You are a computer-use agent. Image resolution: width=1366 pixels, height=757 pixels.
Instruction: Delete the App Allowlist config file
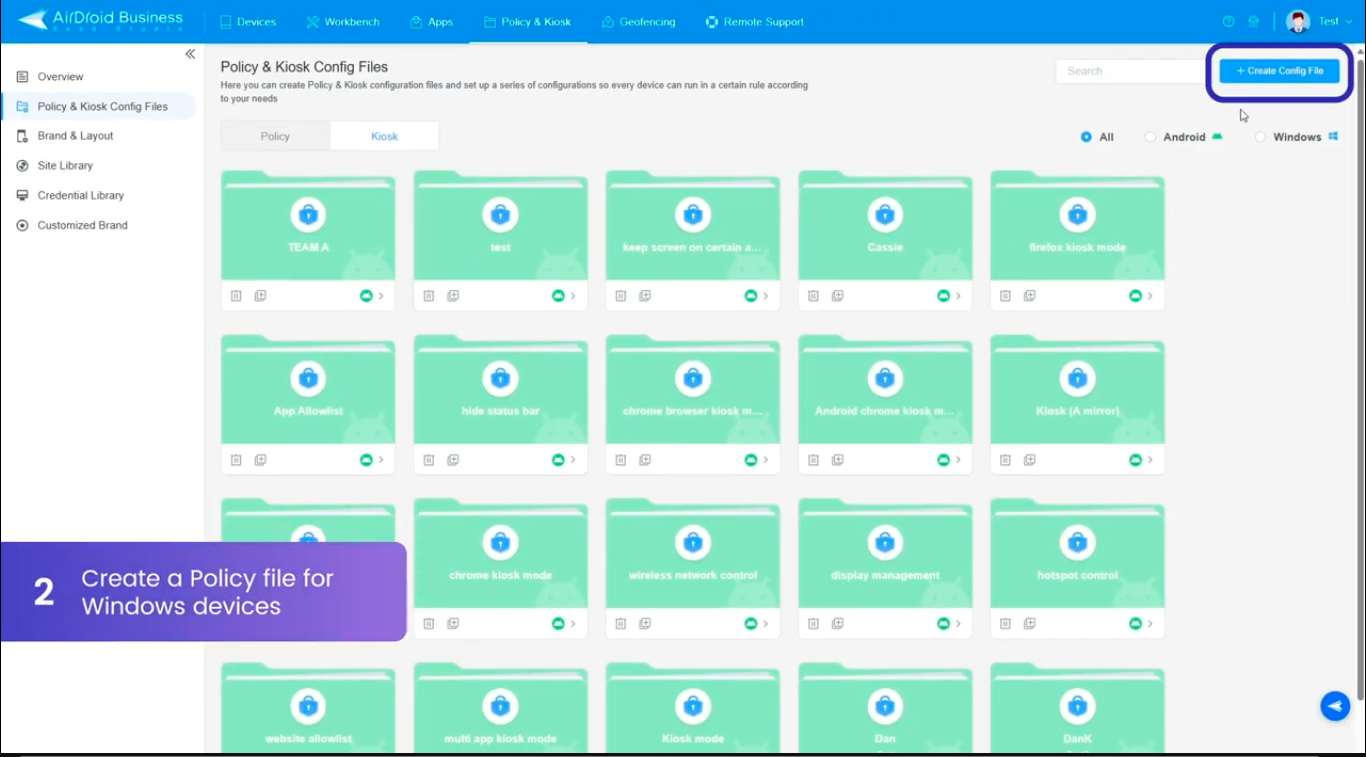[236, 460]
